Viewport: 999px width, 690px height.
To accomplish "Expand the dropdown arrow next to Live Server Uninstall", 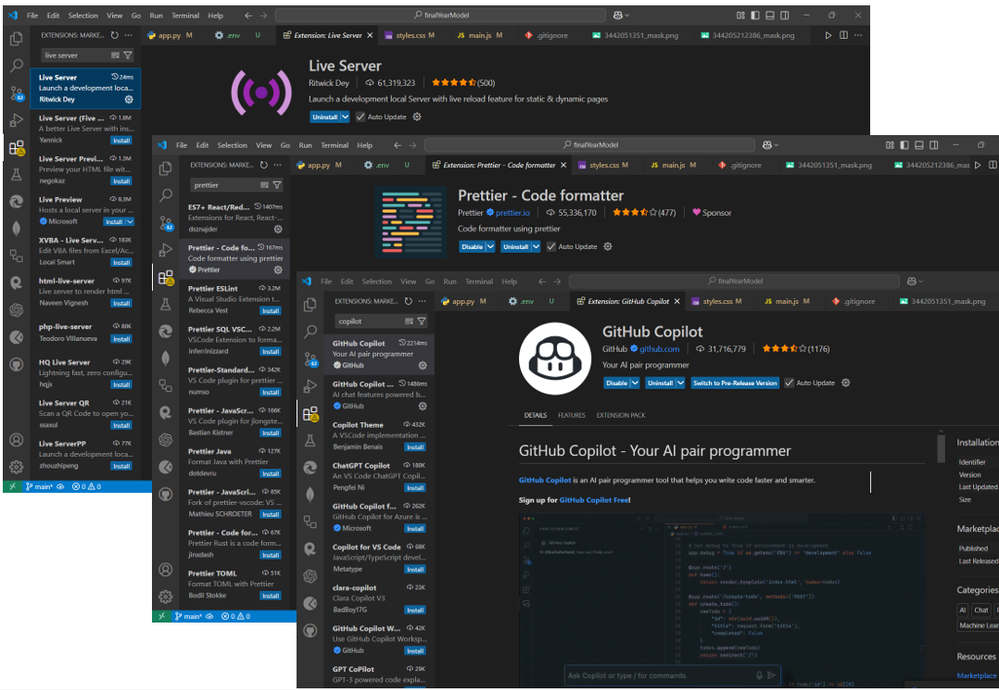I will coord(345,117).
